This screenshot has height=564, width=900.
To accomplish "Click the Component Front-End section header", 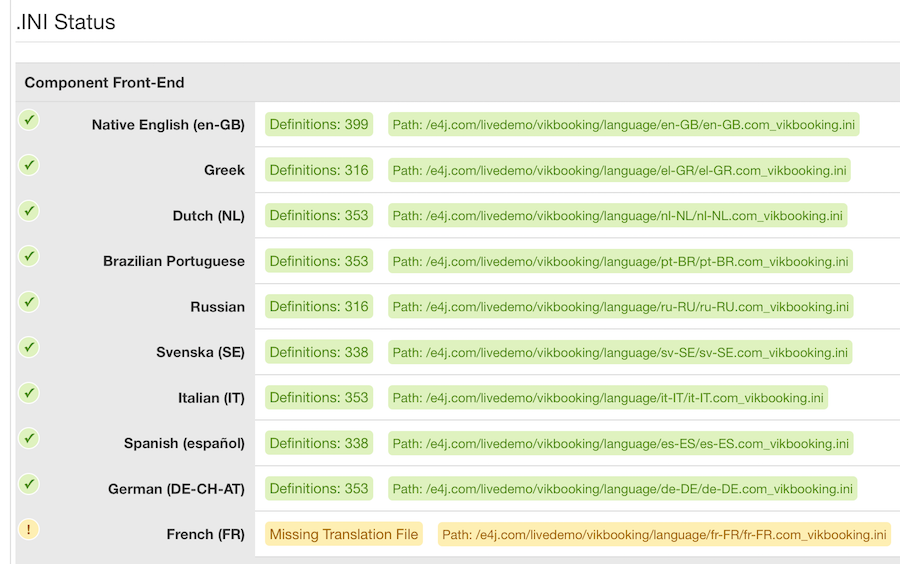I will (x=104, y=83).
